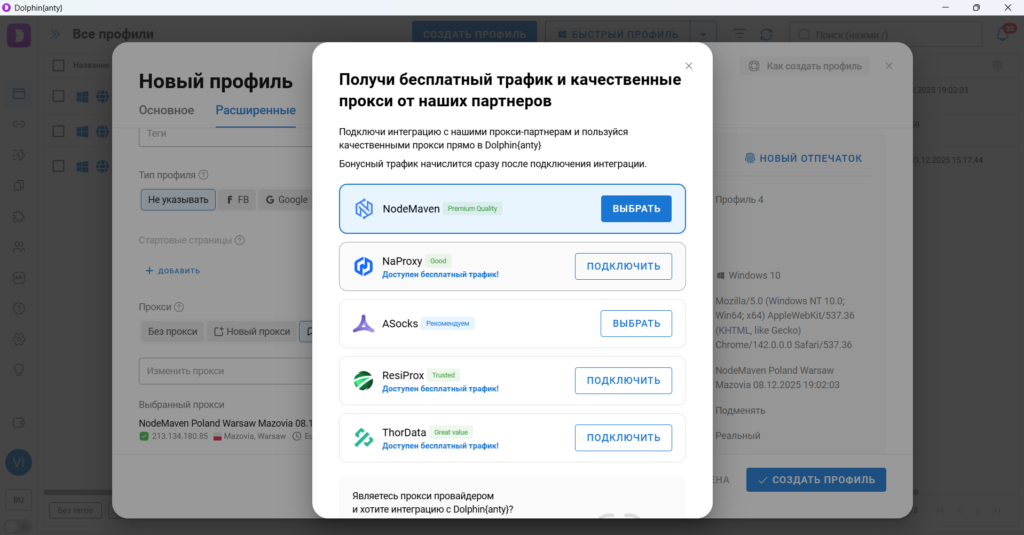
Task: Change language via the RU button
Action: tap(18, 500)
